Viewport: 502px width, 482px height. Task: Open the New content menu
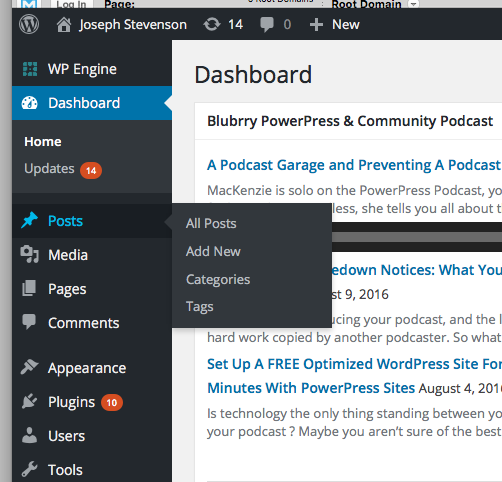(x=346, y=25)
